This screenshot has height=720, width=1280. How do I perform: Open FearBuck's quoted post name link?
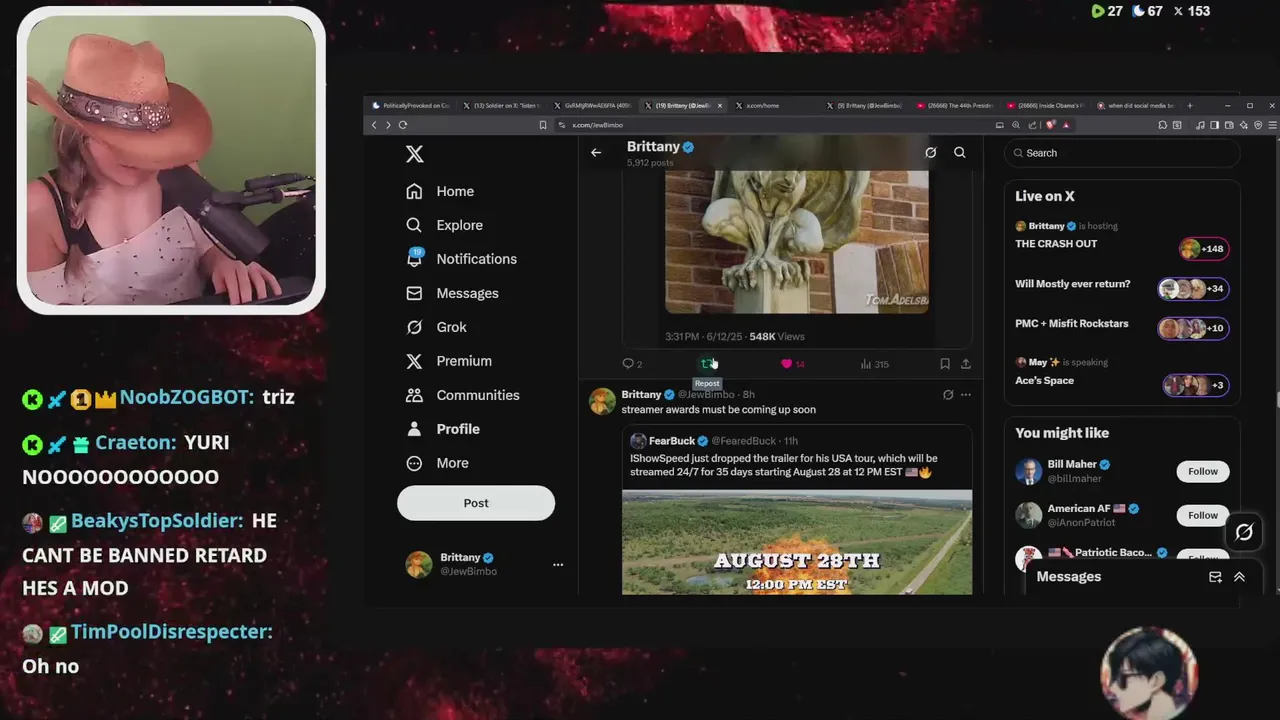click(x=672, y=441)
